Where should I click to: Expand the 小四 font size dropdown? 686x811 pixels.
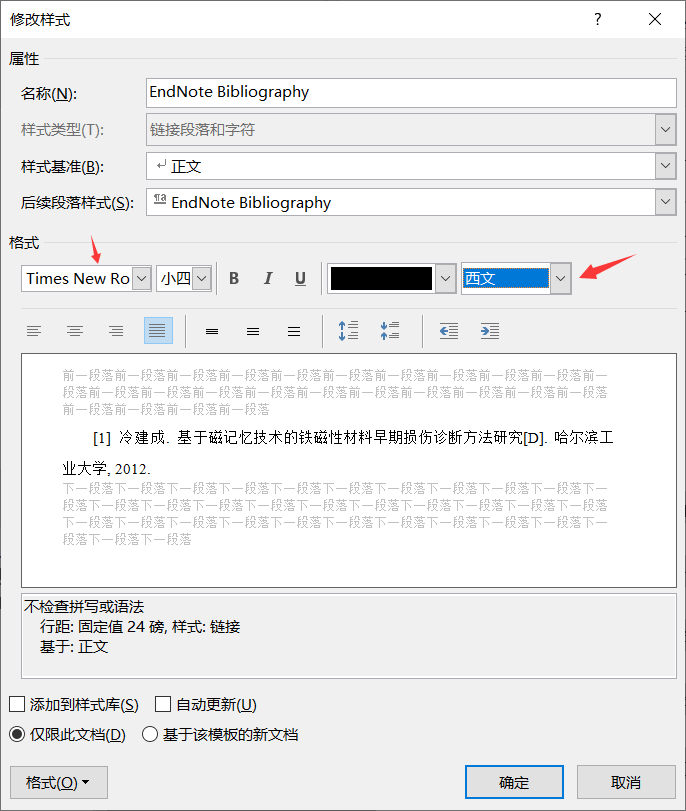tap(202, 279)
